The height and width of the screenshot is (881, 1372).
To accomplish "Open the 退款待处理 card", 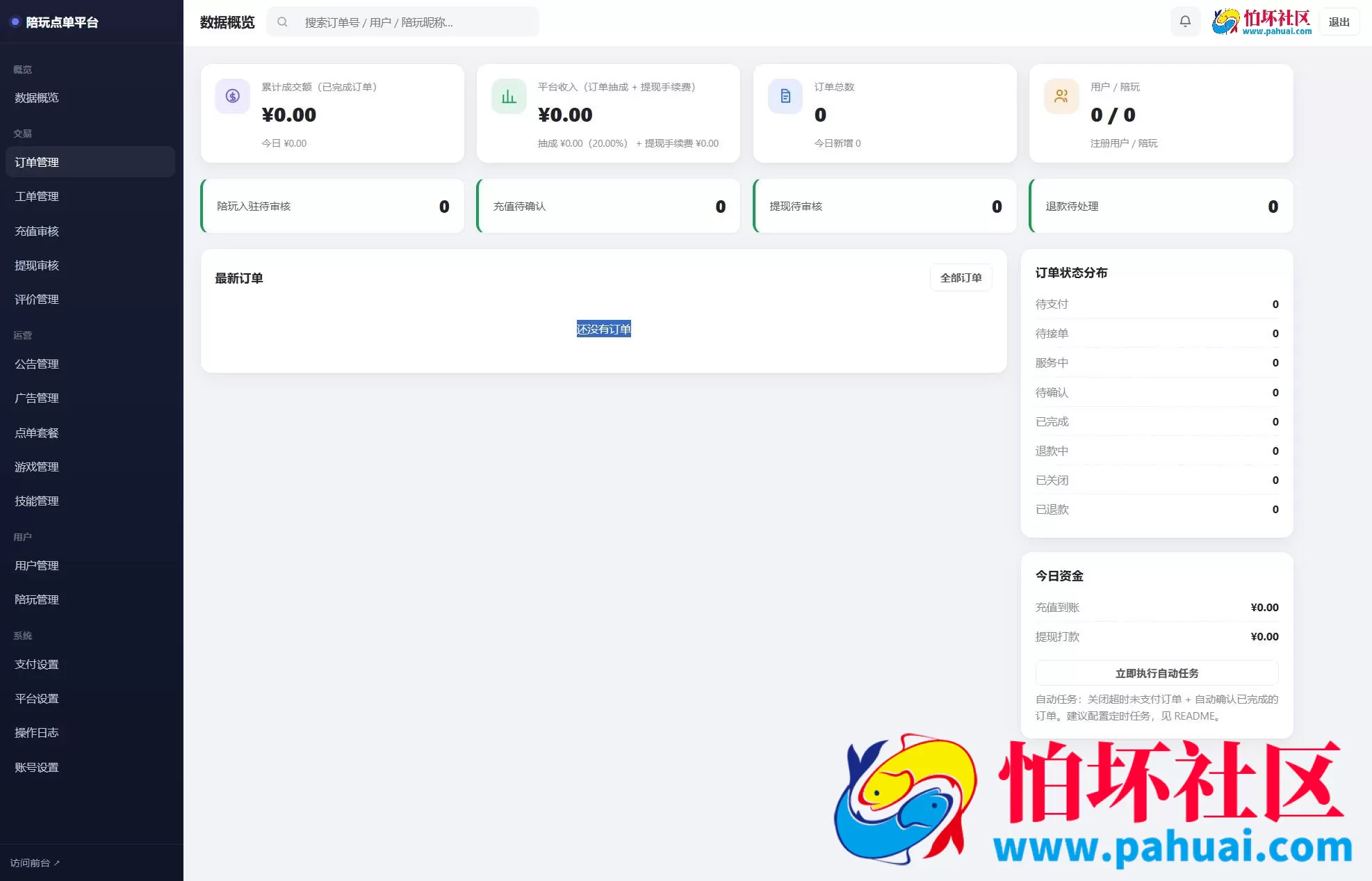I will point(1161,206).
